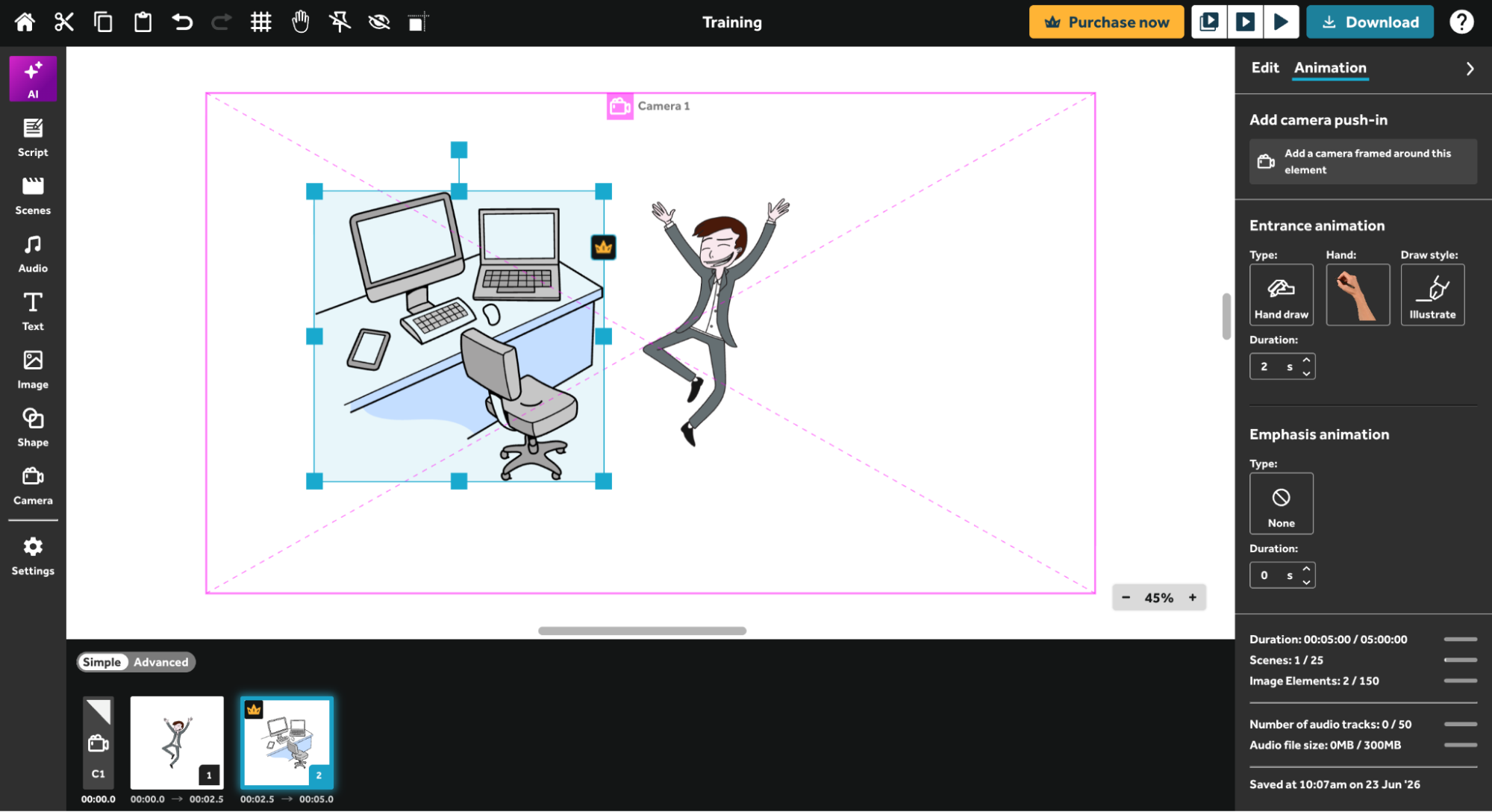
Task: Cut selection with the scissors icon
Action: [64, 22]
